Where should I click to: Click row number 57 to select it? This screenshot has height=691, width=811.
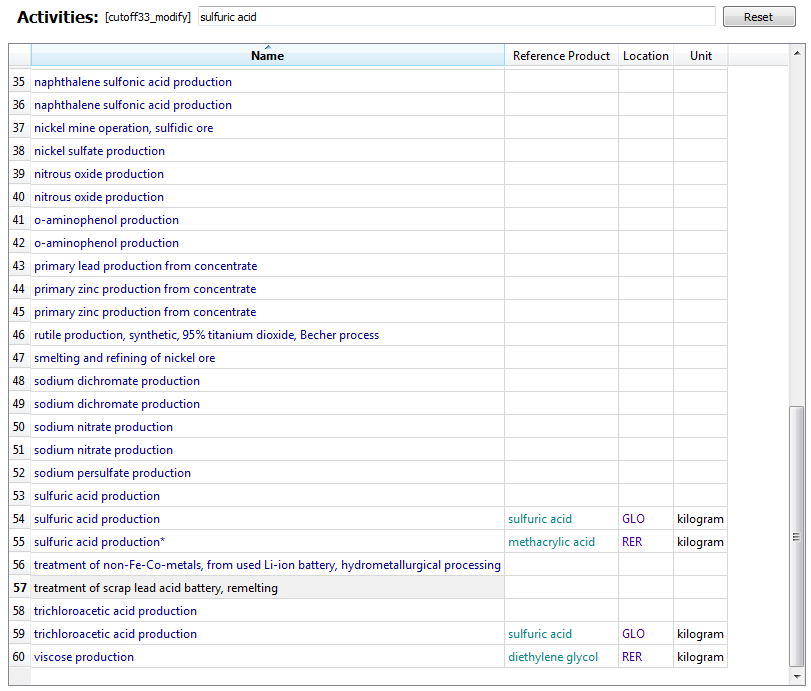(18, 587)
